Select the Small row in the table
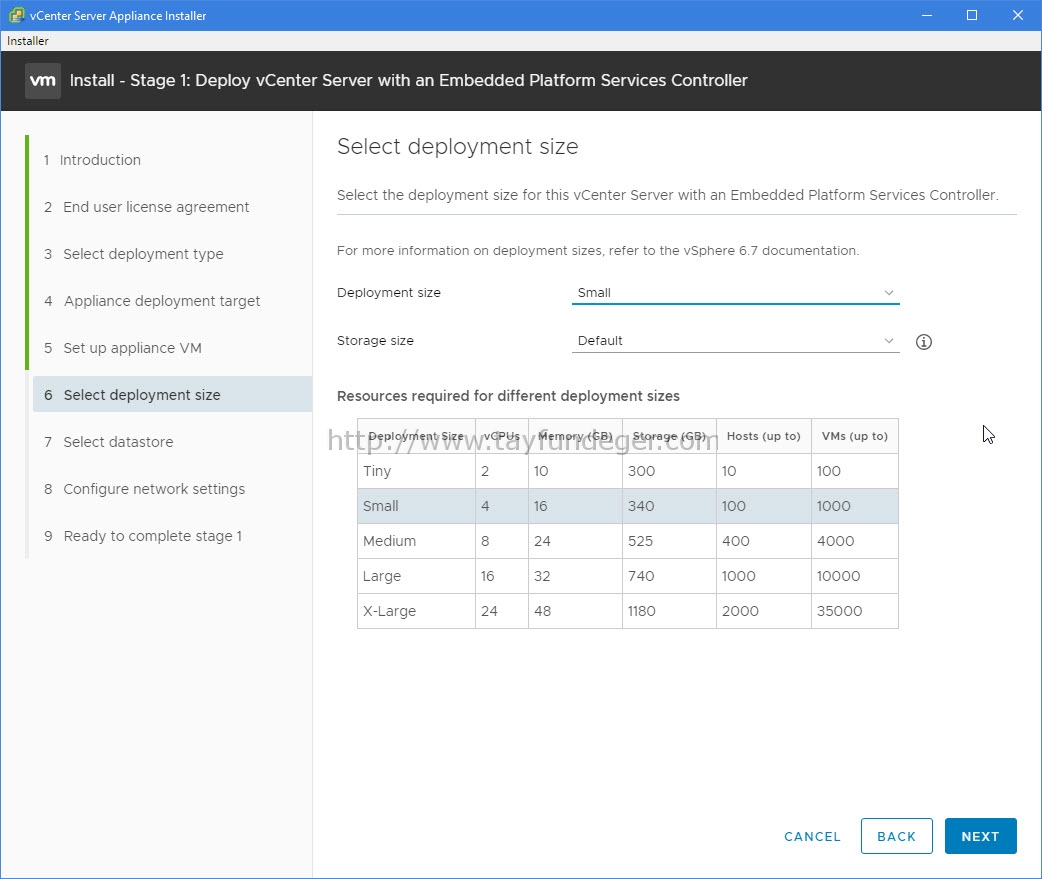The image size is (1042, 879). pos(627,506)
